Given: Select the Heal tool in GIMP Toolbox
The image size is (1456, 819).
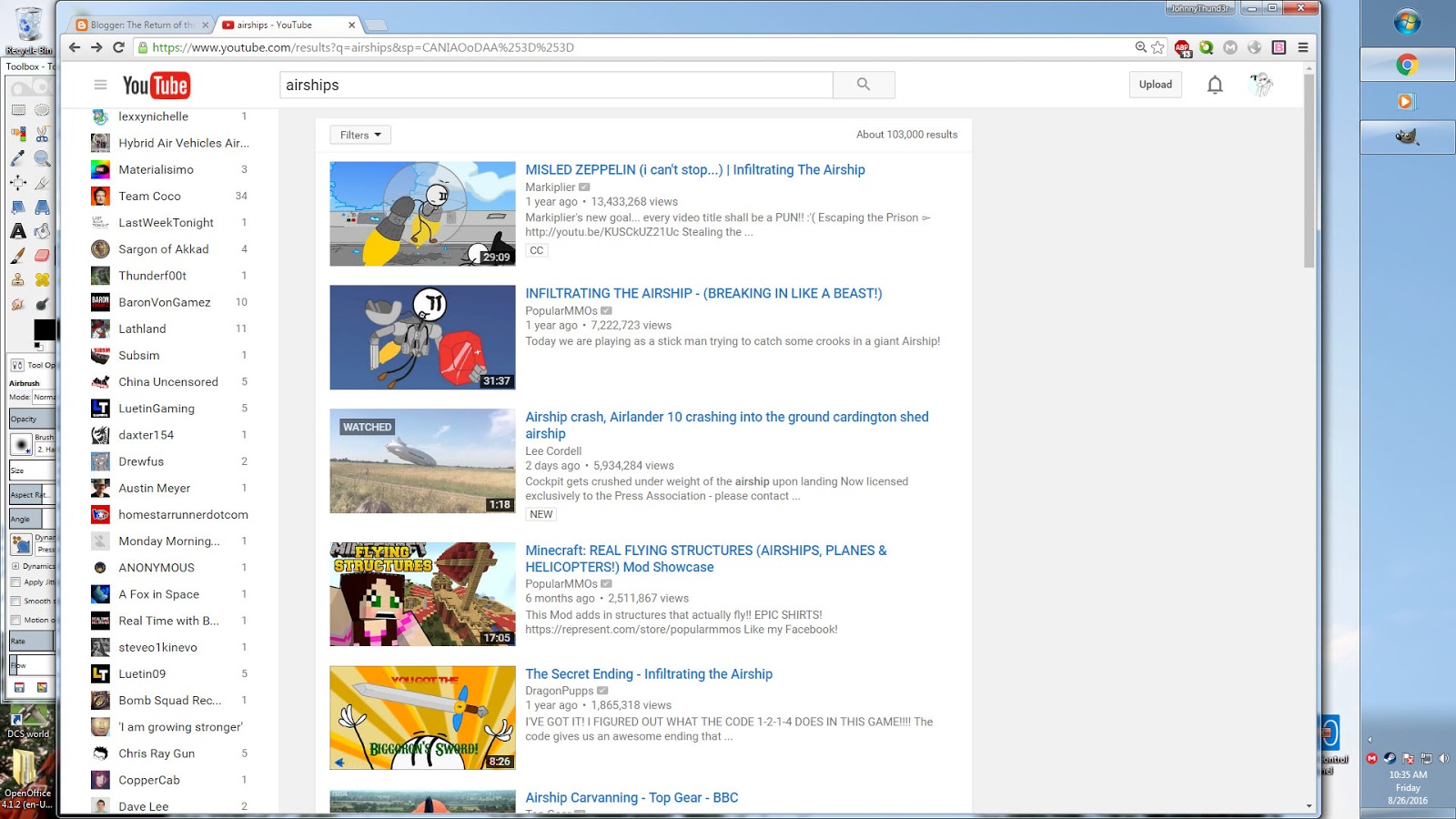Looking at the screenshot, I should pyautogui.click(x=42, y=280).
